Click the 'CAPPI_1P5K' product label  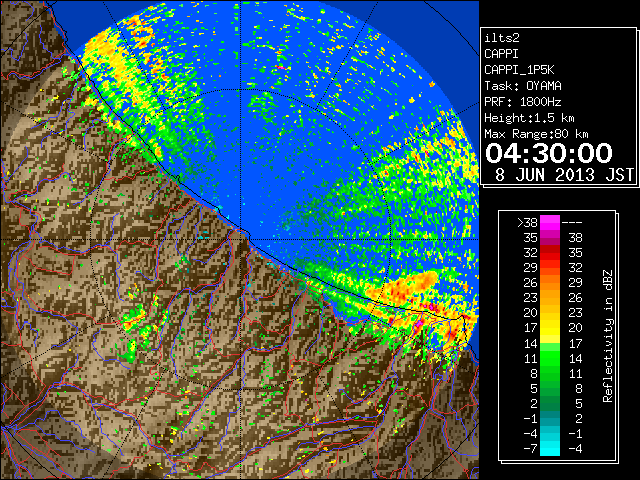point(519,70)
